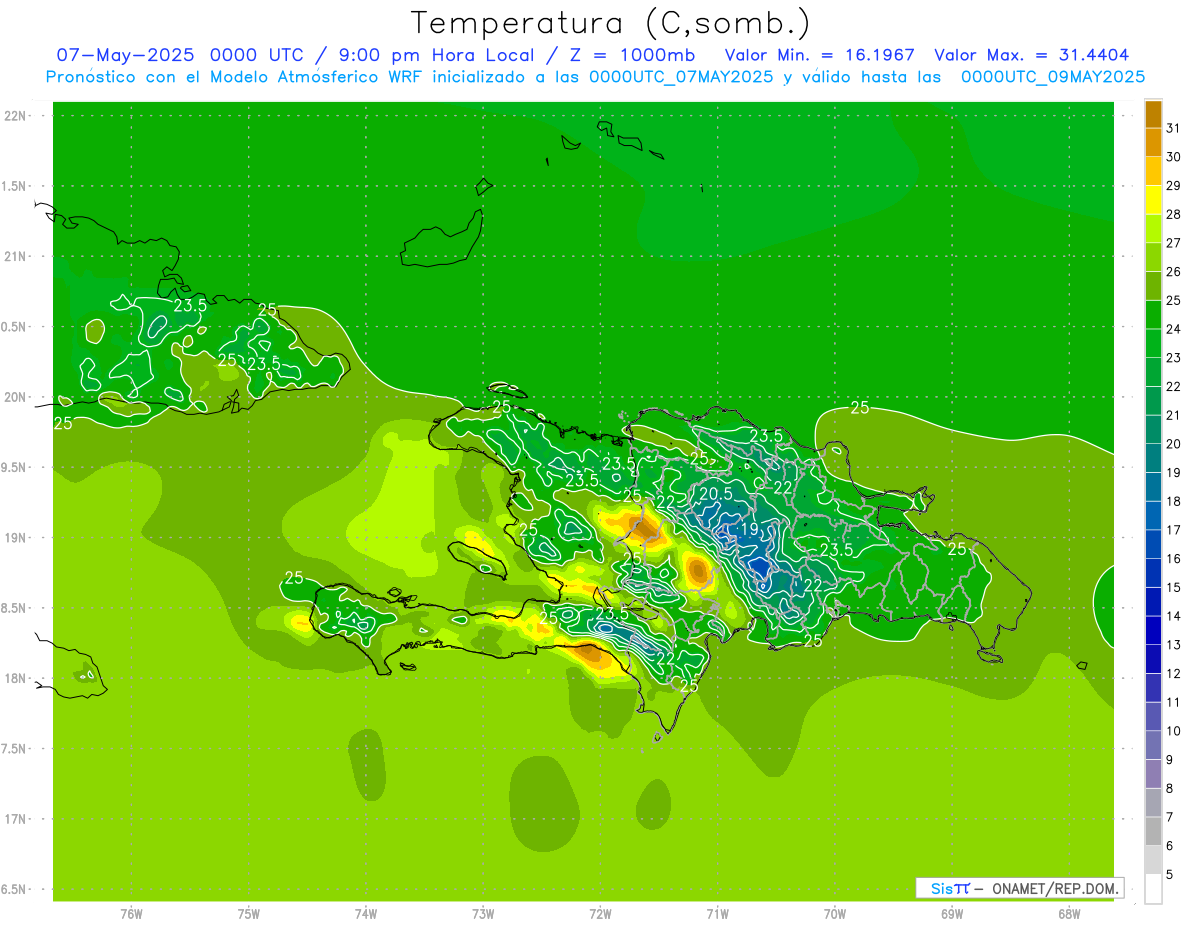The width and height of the screenshot is (1200, 927).
Task: Click the legend scale value "15"
Action: (x=1173, y=587)
